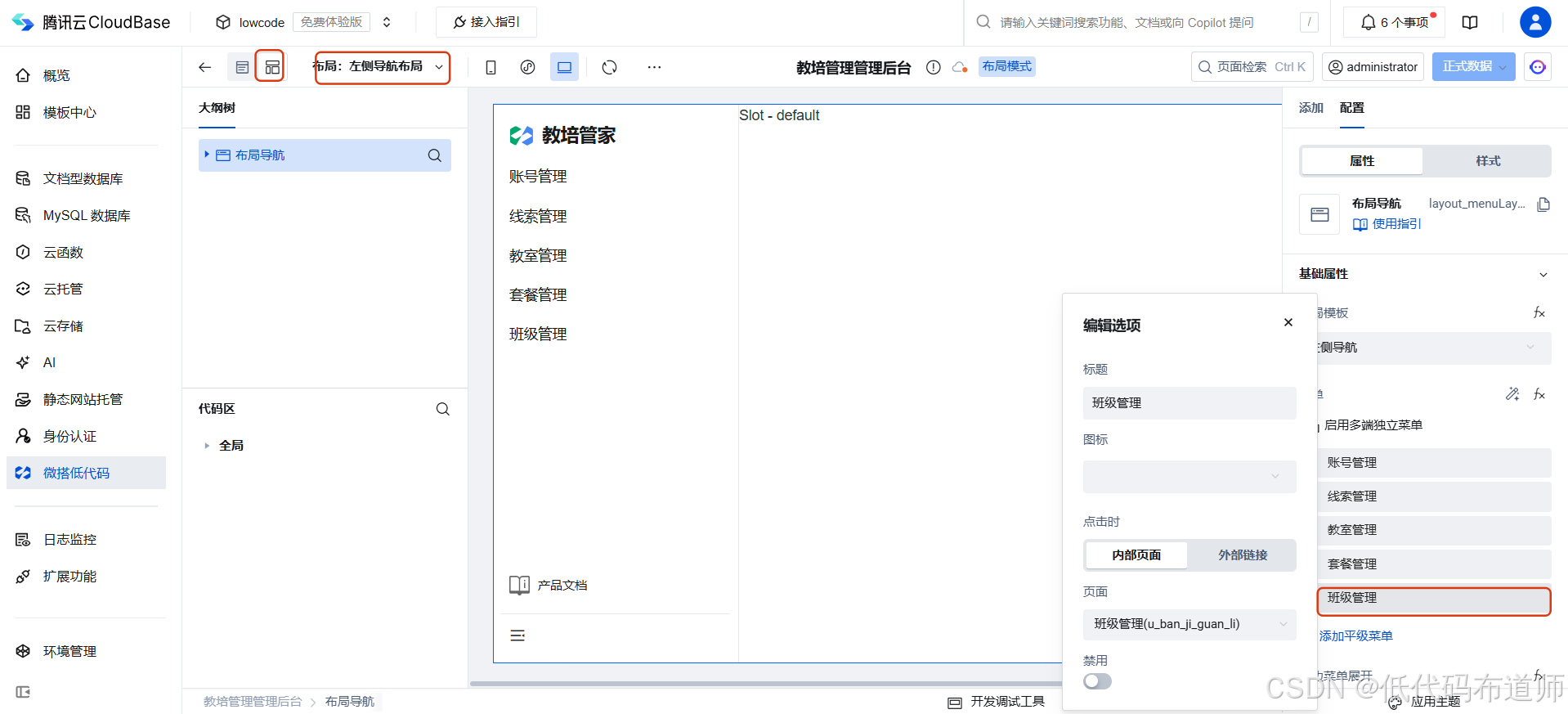
Task: Switch to the 配置 tab
Action: [x=1352, y=107]
